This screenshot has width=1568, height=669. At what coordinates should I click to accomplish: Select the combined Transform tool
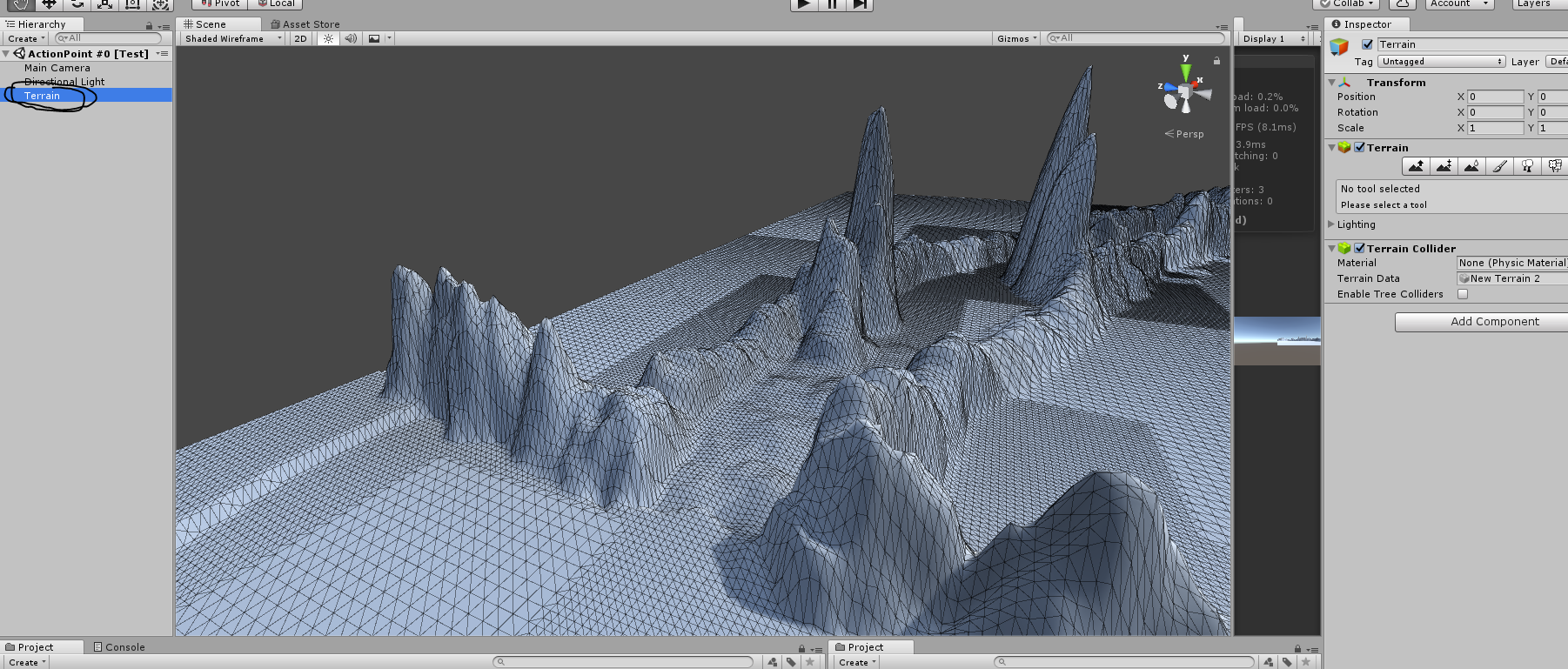pos(160,4)
